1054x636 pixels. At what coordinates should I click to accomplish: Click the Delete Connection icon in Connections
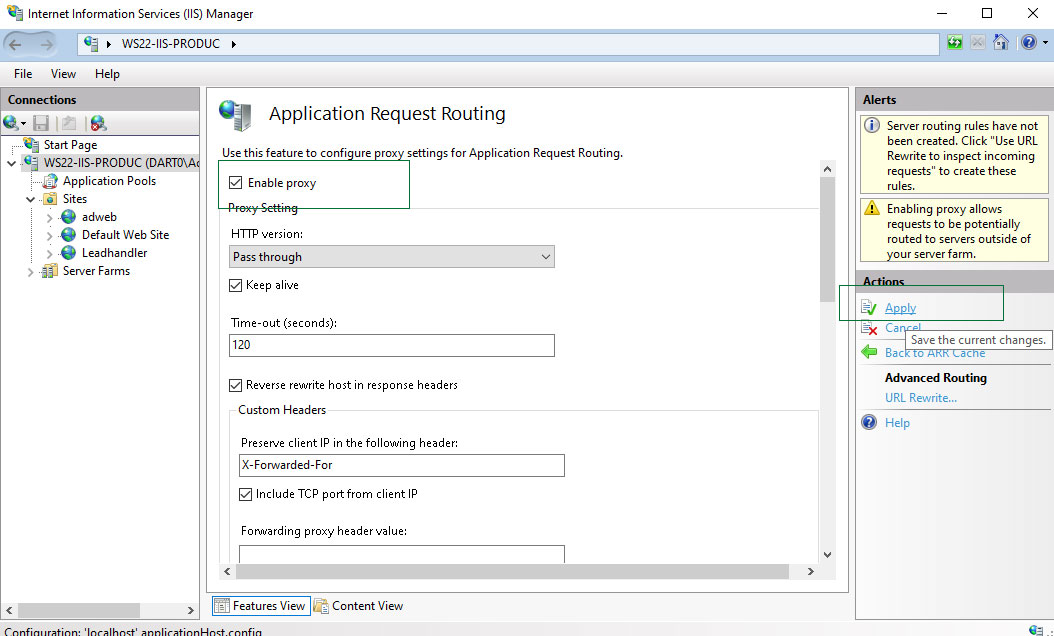point(99,123)
